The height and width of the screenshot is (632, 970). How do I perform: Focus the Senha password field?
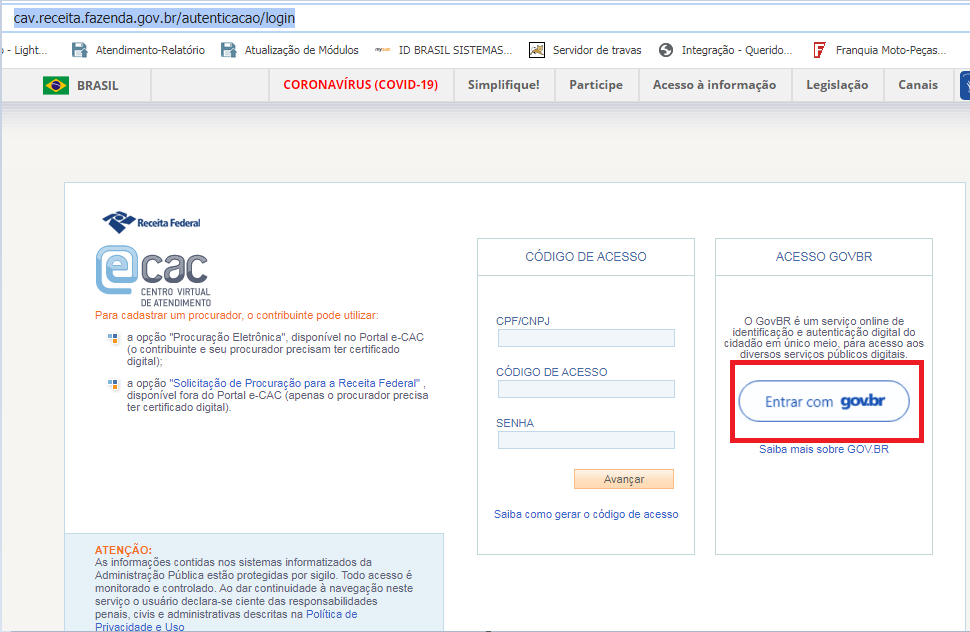[586, 440]
